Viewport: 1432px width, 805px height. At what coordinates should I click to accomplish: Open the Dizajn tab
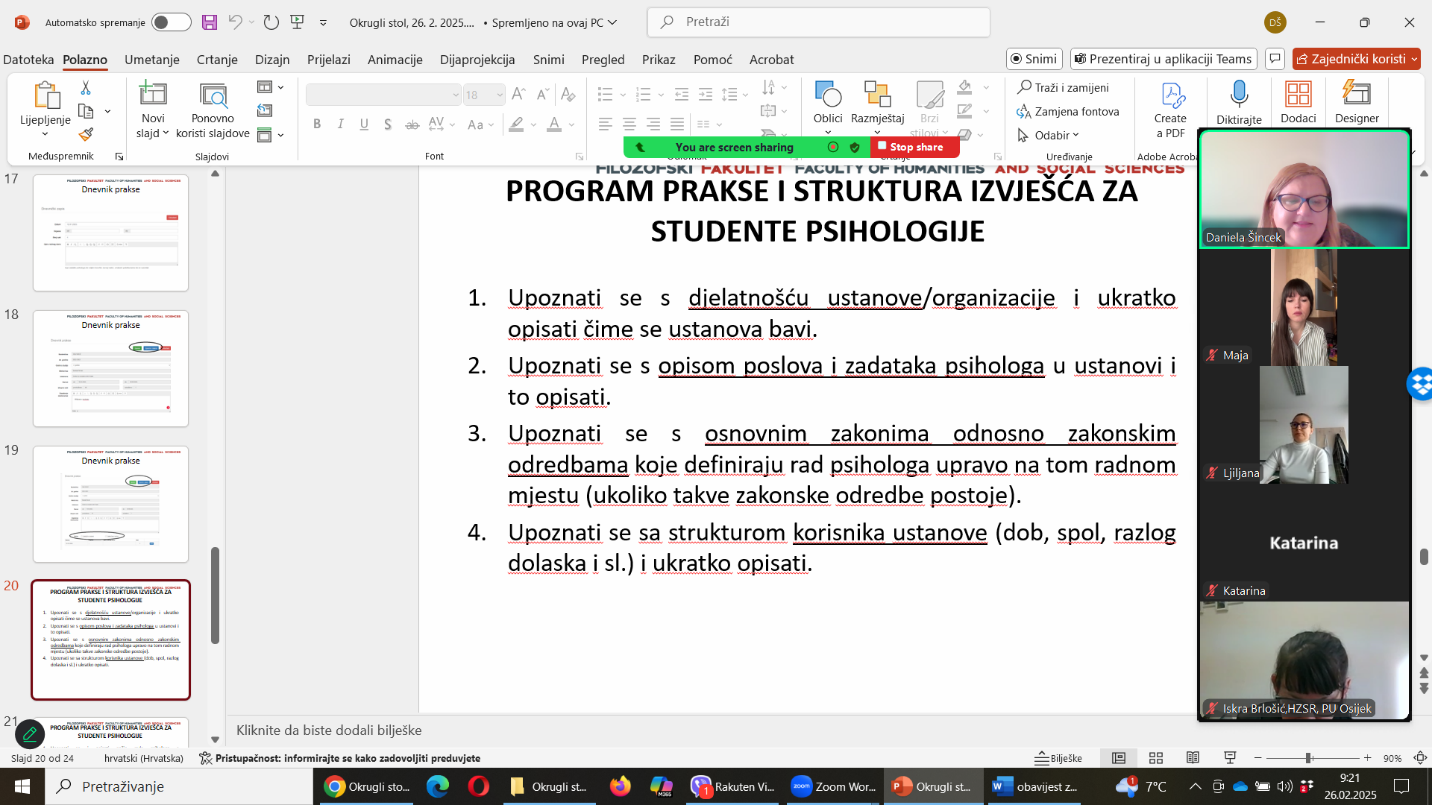272,60
